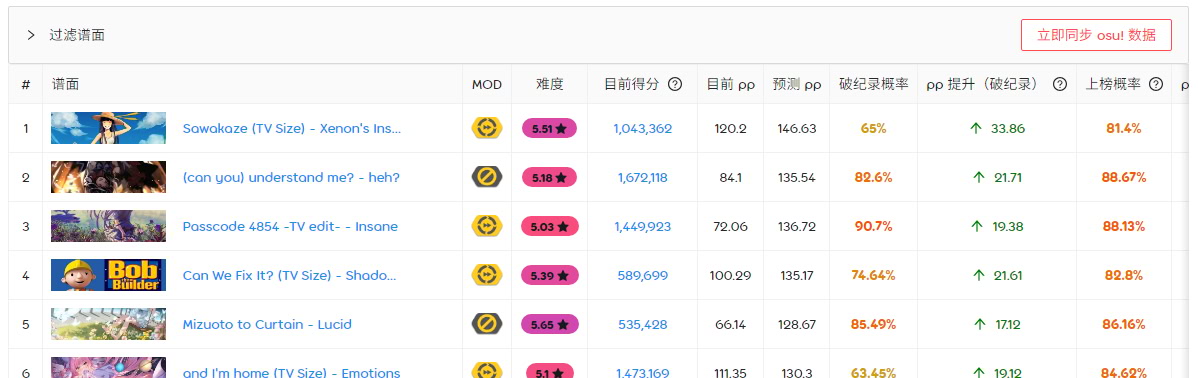Select the 74.64% record-break probability
The width and height of the screenshot is (1202, 378).
873,275
